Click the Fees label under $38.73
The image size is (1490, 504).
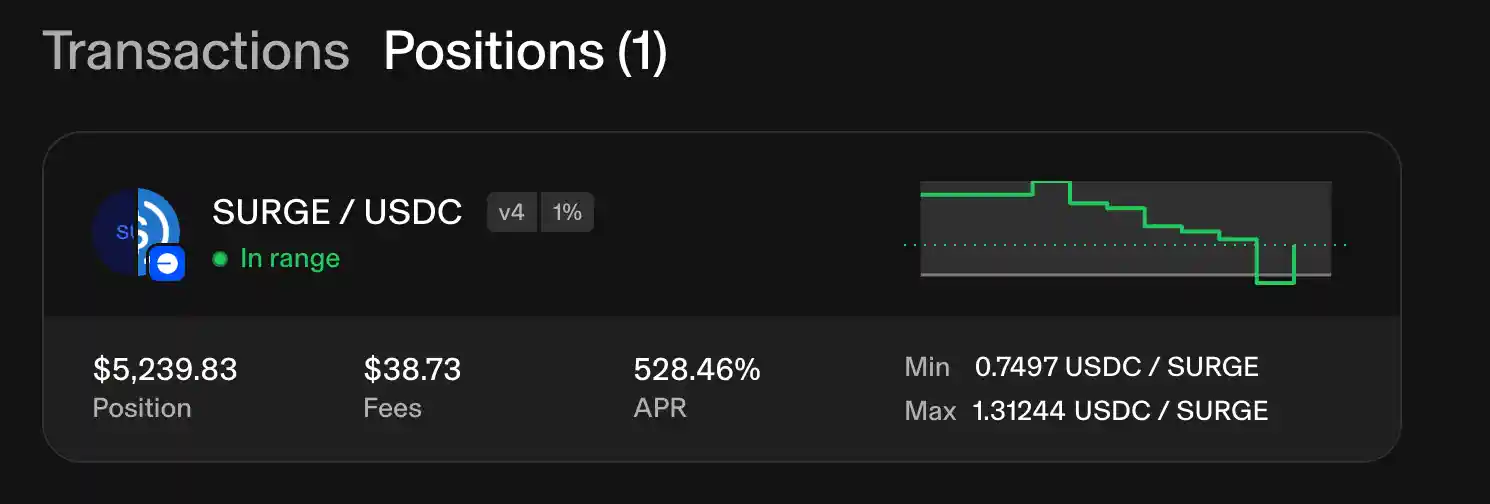tap(392, 408)
